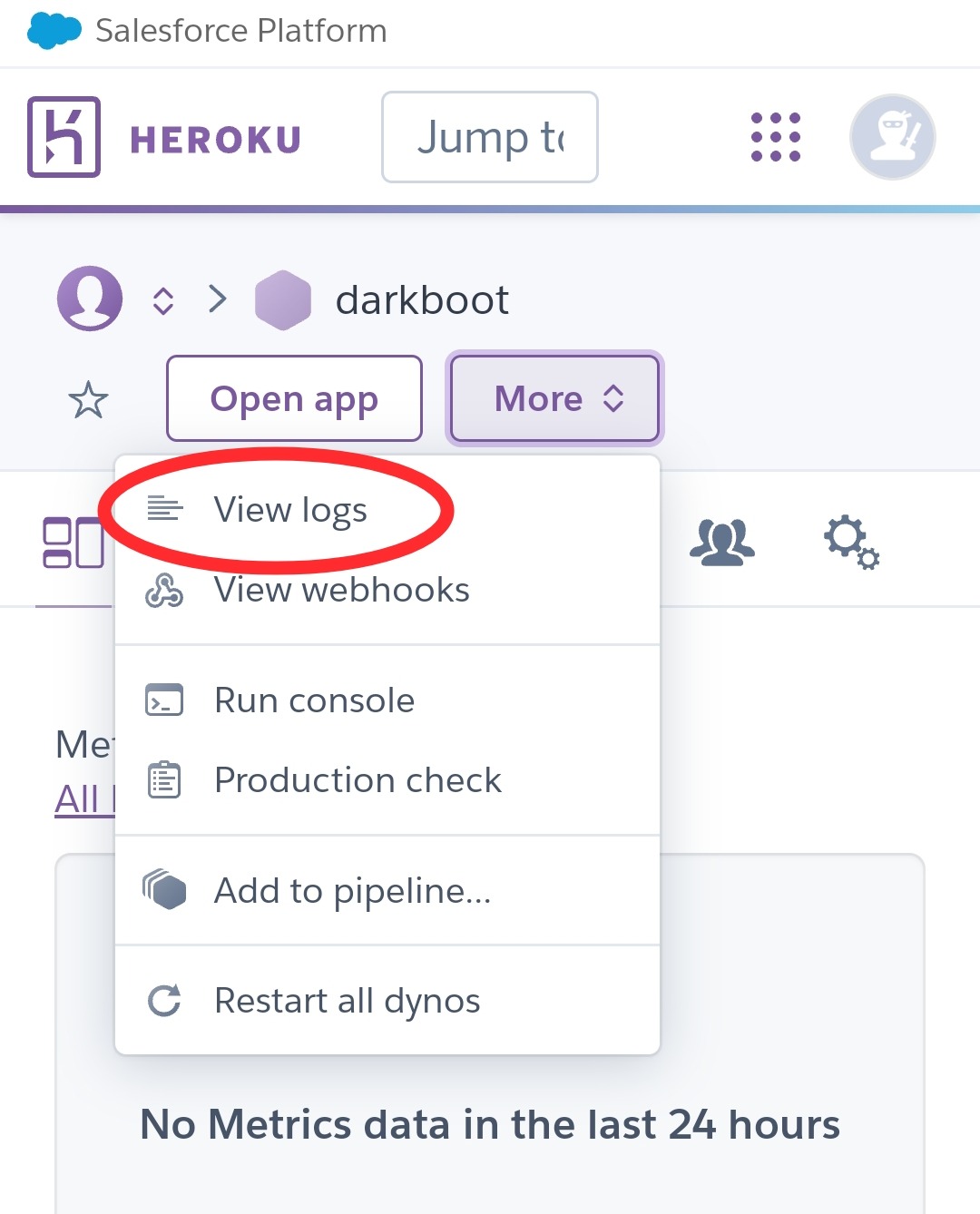Click the personal account avatar icon
Viewport: 980px width, 1214px height.
coord(90,299)
